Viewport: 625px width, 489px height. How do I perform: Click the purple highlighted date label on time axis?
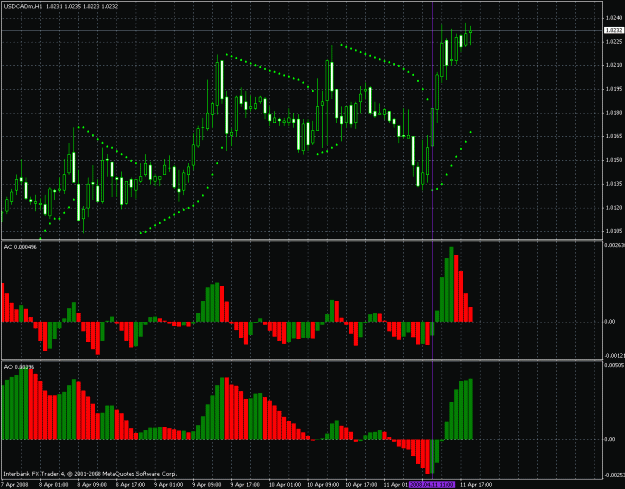tap(432, 485)
